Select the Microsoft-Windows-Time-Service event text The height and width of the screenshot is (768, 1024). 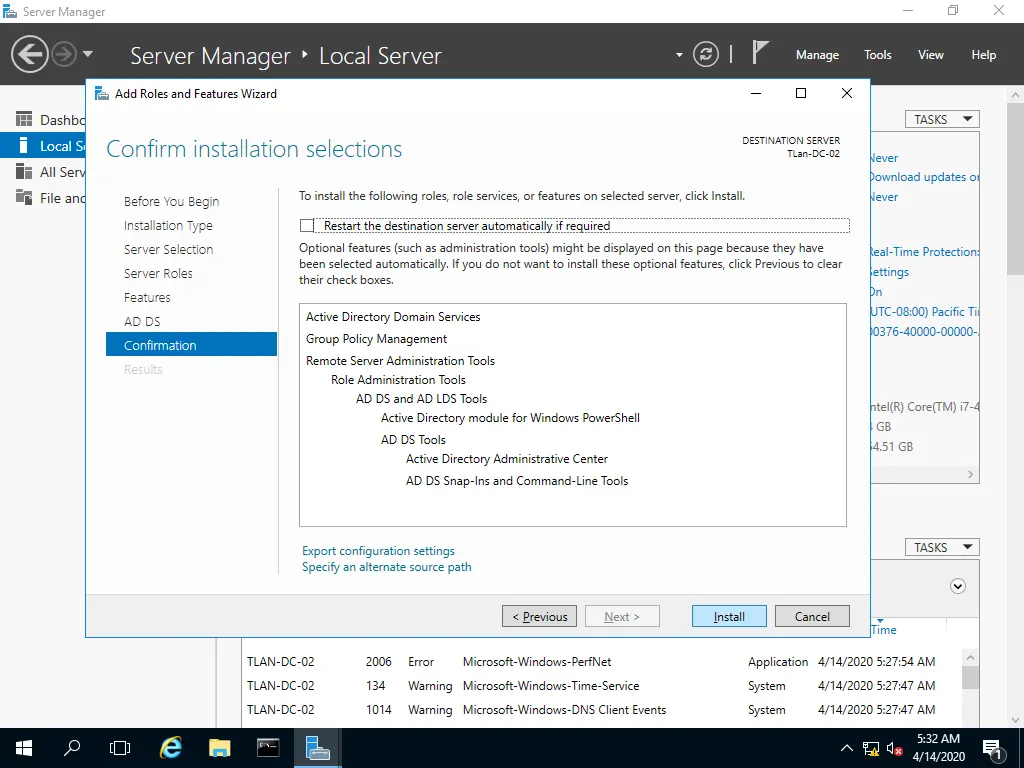(551, 686)
